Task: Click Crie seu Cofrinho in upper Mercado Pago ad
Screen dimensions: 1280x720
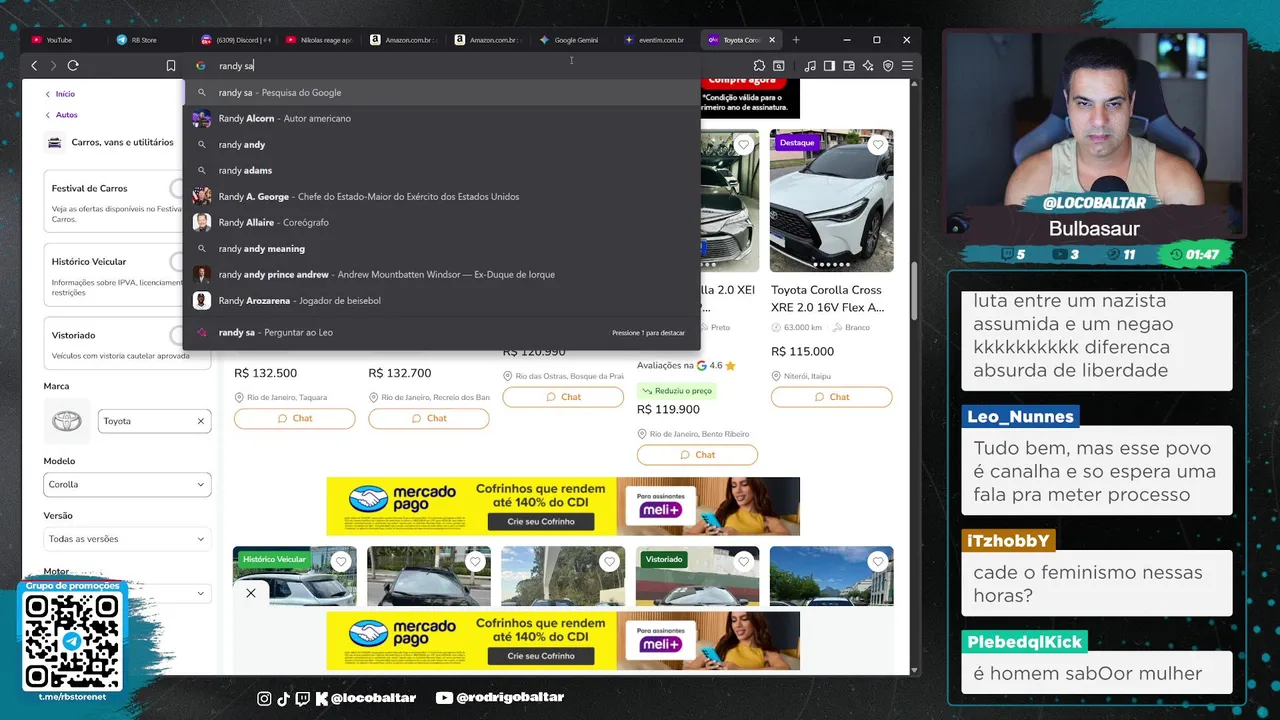Action: [x=540, y=522]
